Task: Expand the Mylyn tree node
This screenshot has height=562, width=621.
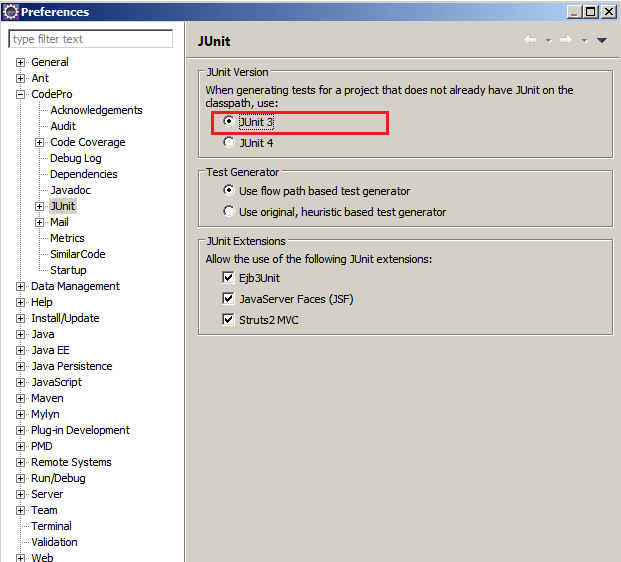Action: pyautogui.click(x=20, y=415)
